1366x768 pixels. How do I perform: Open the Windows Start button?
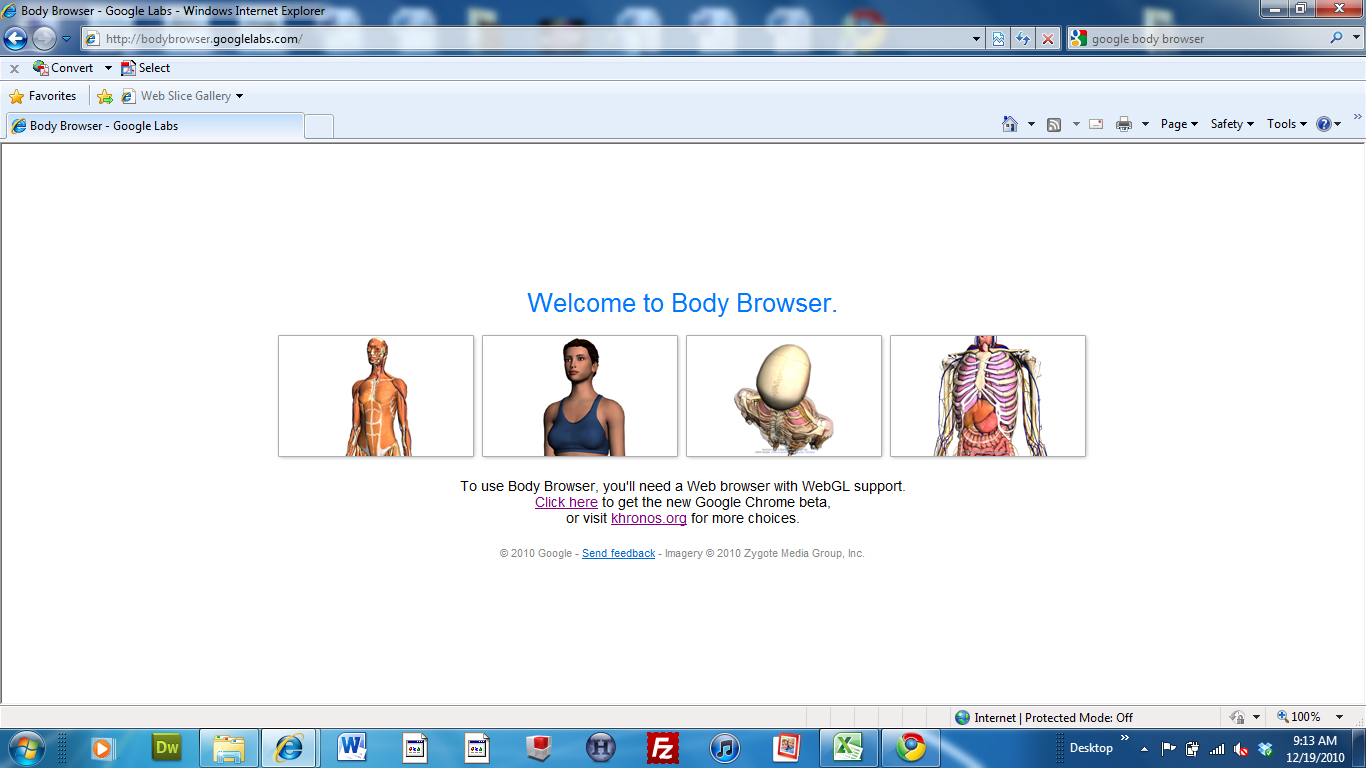(x=25, y=747)
